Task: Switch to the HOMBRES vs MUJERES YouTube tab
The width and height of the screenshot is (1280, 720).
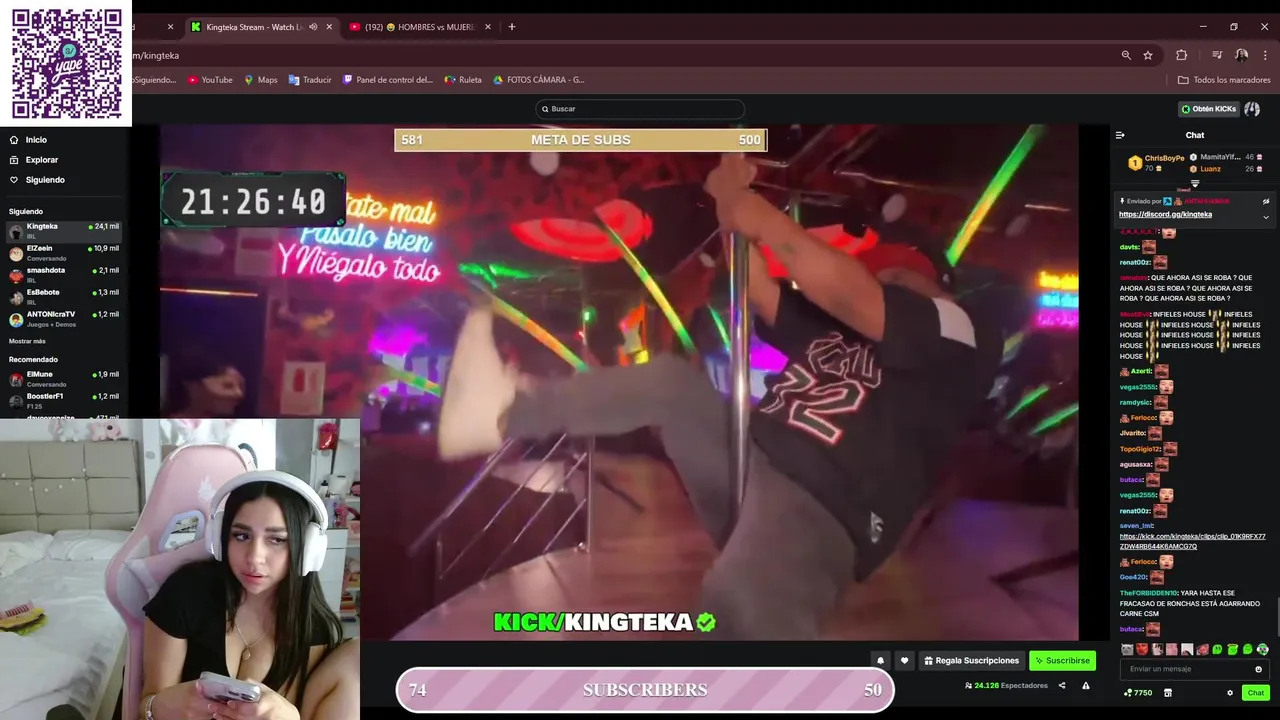Action: 420,27
